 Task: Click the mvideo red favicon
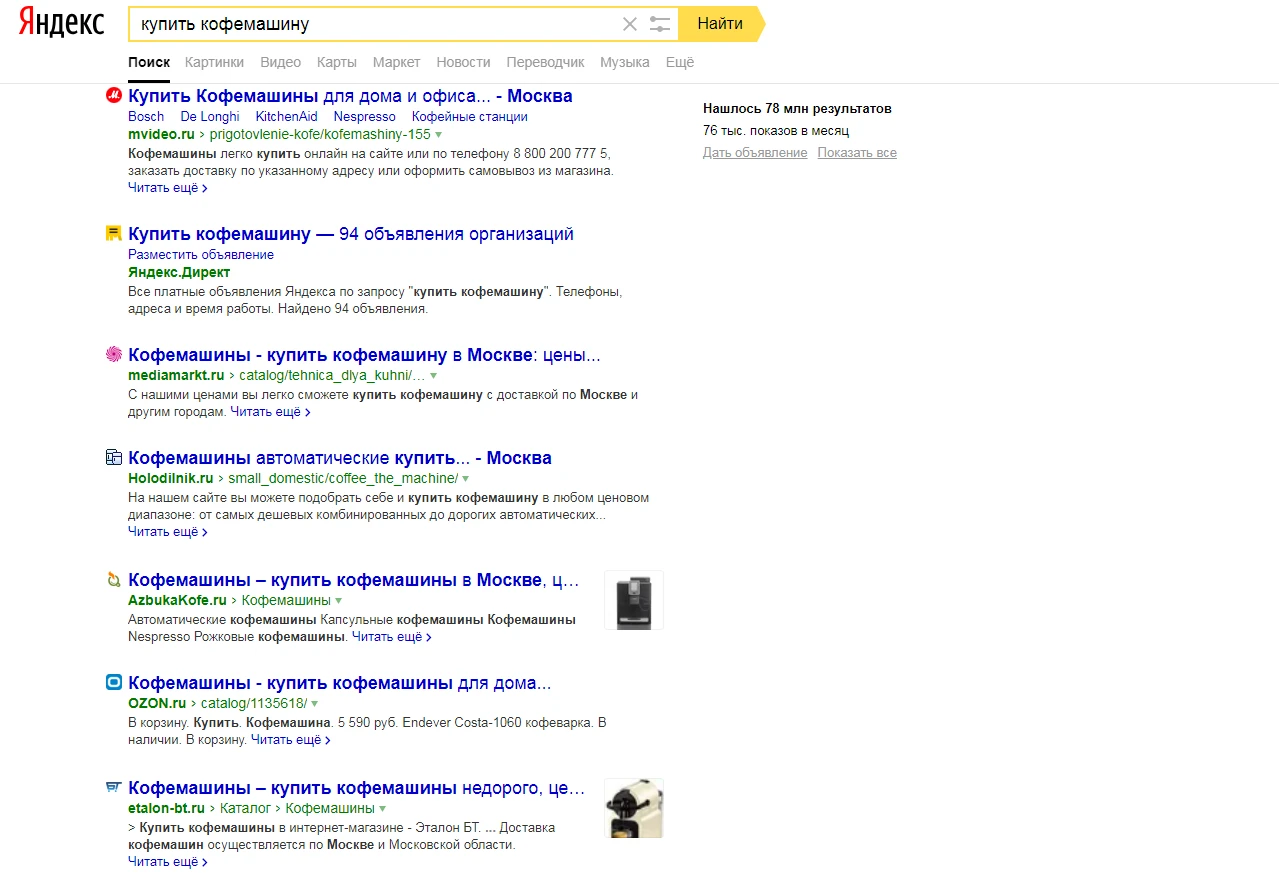[x=113, y=96]
